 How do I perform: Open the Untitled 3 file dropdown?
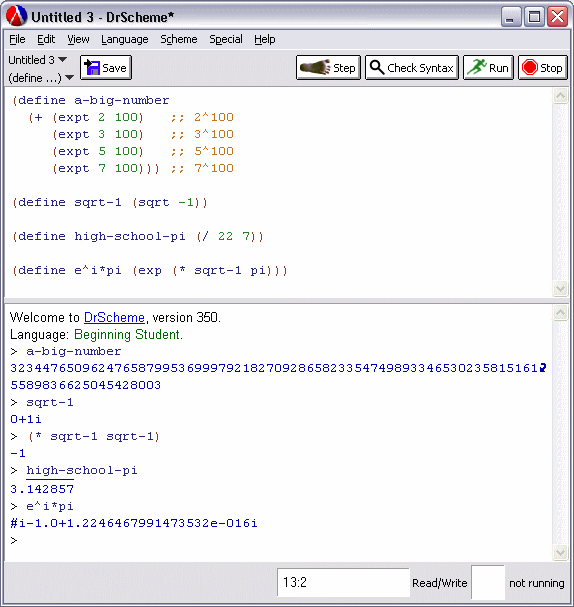point(38,60)
